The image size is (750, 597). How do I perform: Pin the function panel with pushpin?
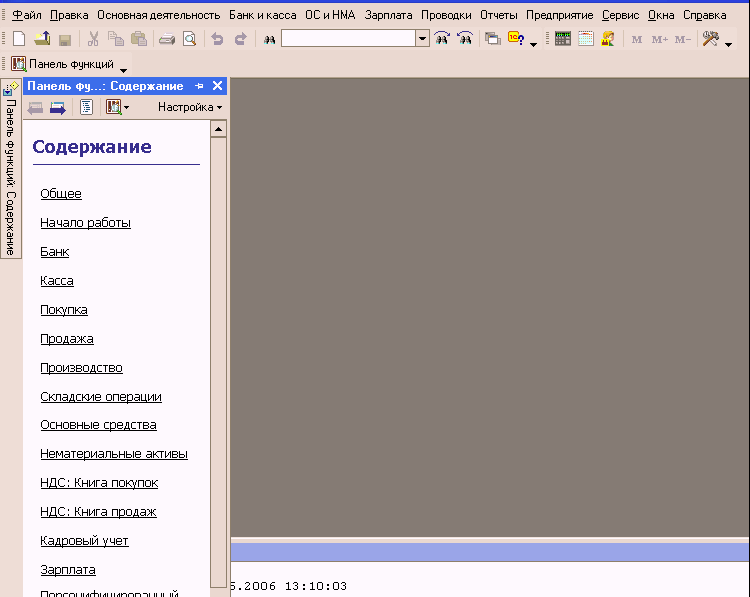click(199, 87)
